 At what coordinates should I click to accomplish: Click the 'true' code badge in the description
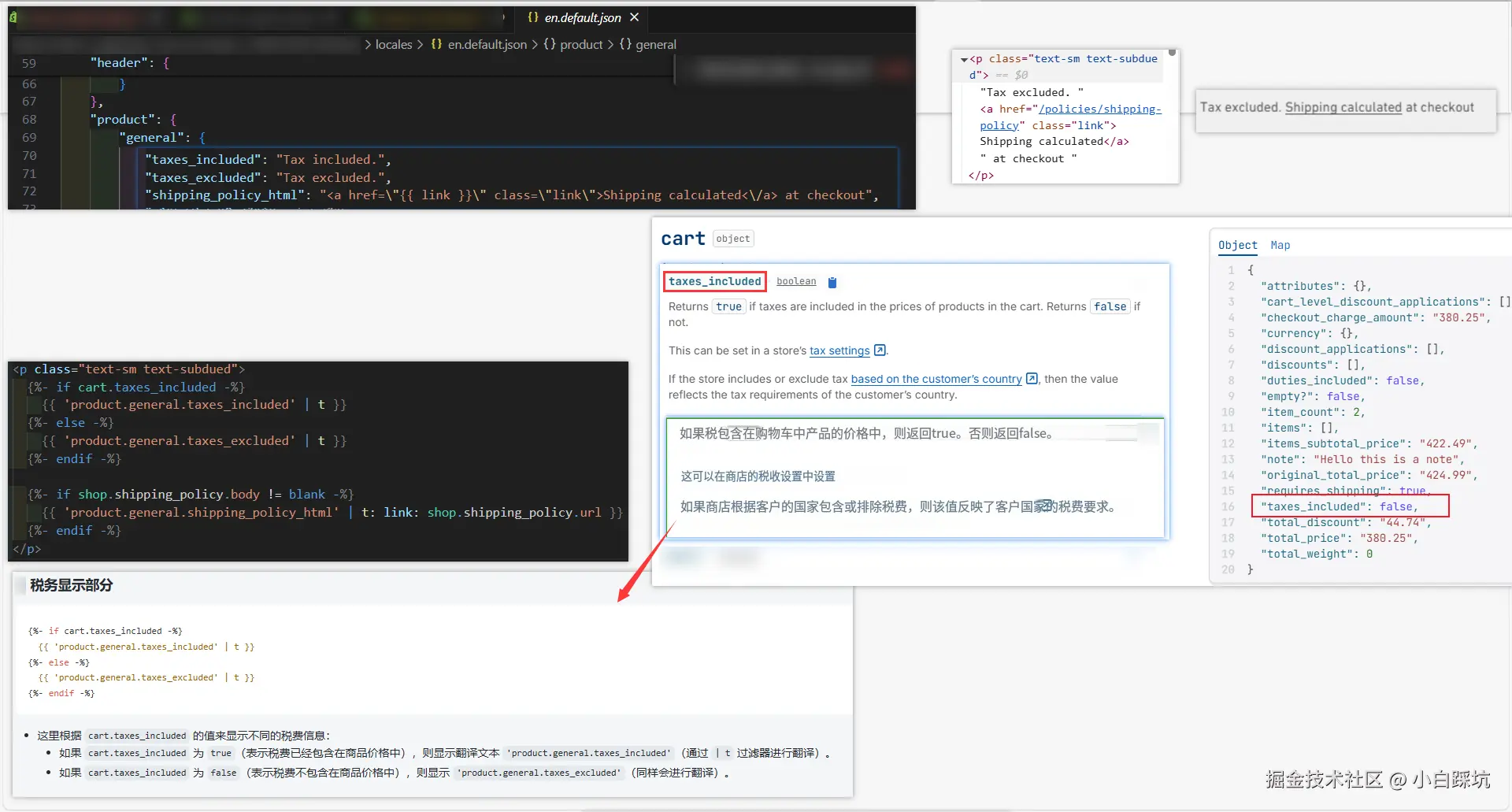(728, 306)
